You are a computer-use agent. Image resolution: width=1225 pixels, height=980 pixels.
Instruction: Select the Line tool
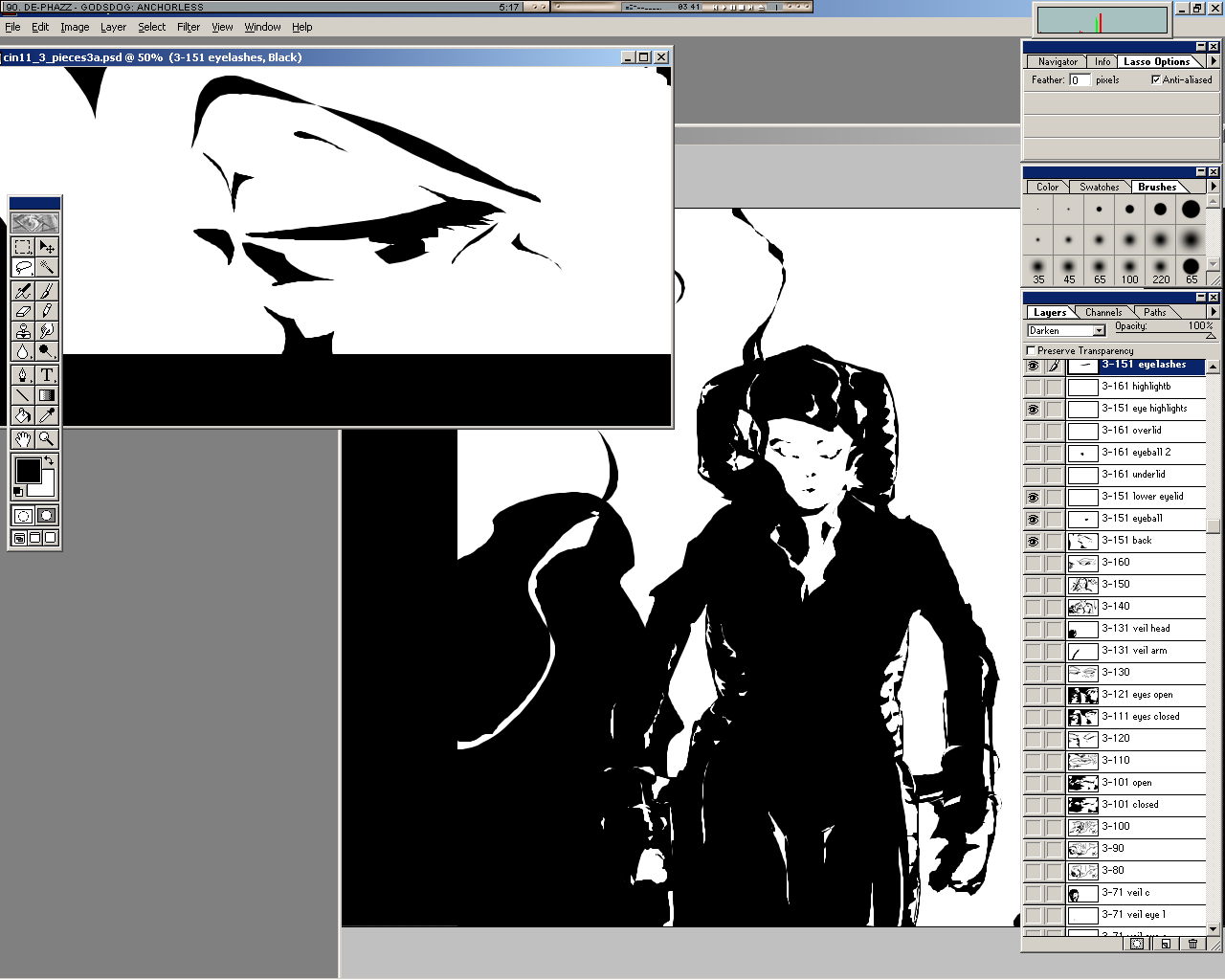[x=24, y=395]
